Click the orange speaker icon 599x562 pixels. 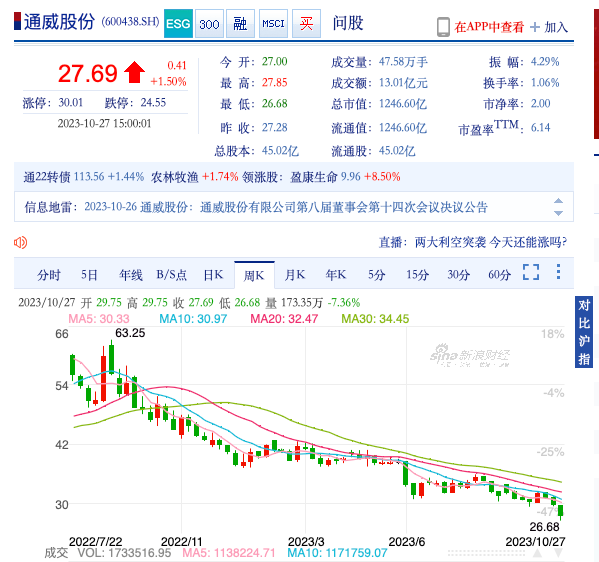(20, 242)
